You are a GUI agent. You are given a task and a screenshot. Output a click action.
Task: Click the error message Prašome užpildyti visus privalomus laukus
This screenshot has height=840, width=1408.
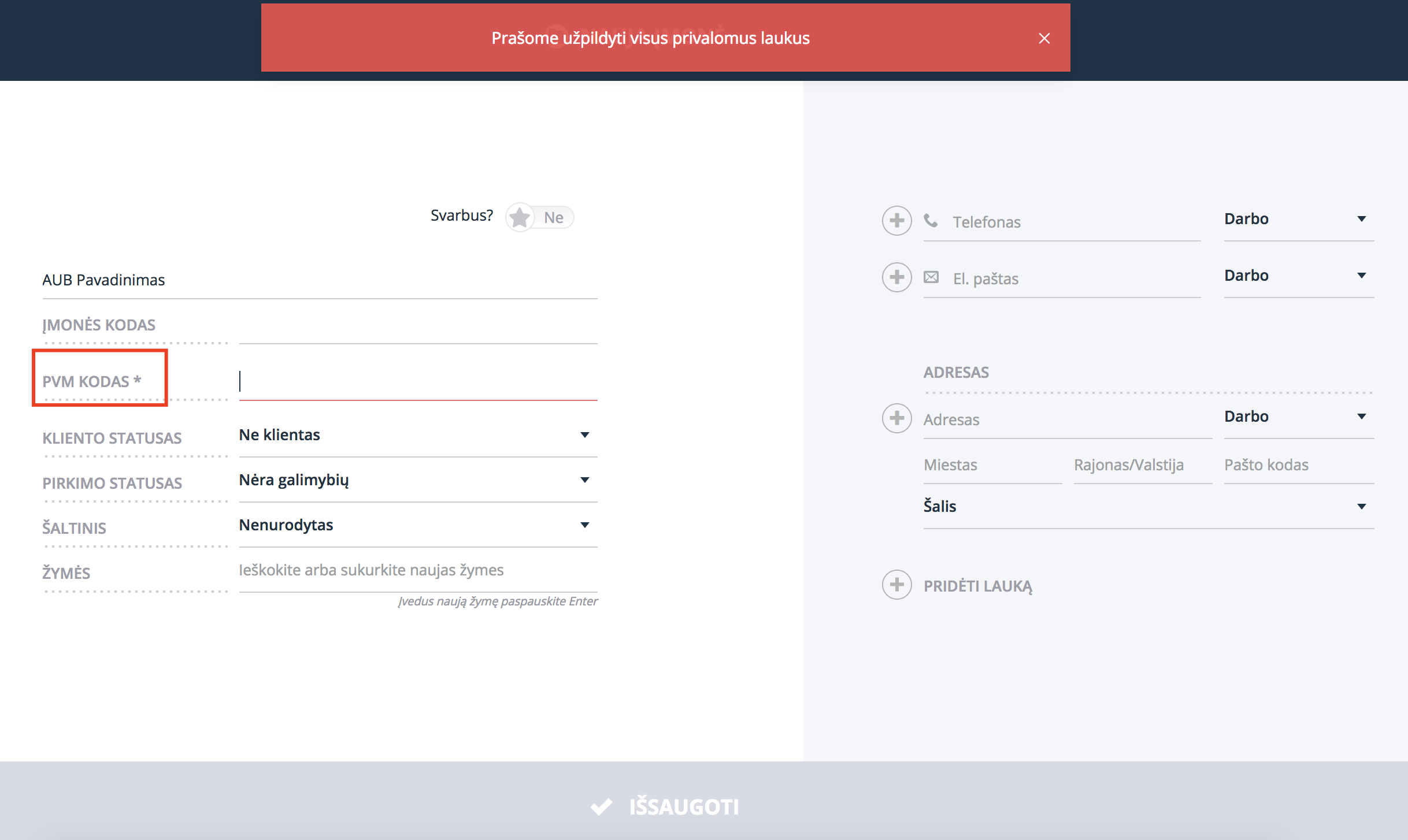[650, 38]
